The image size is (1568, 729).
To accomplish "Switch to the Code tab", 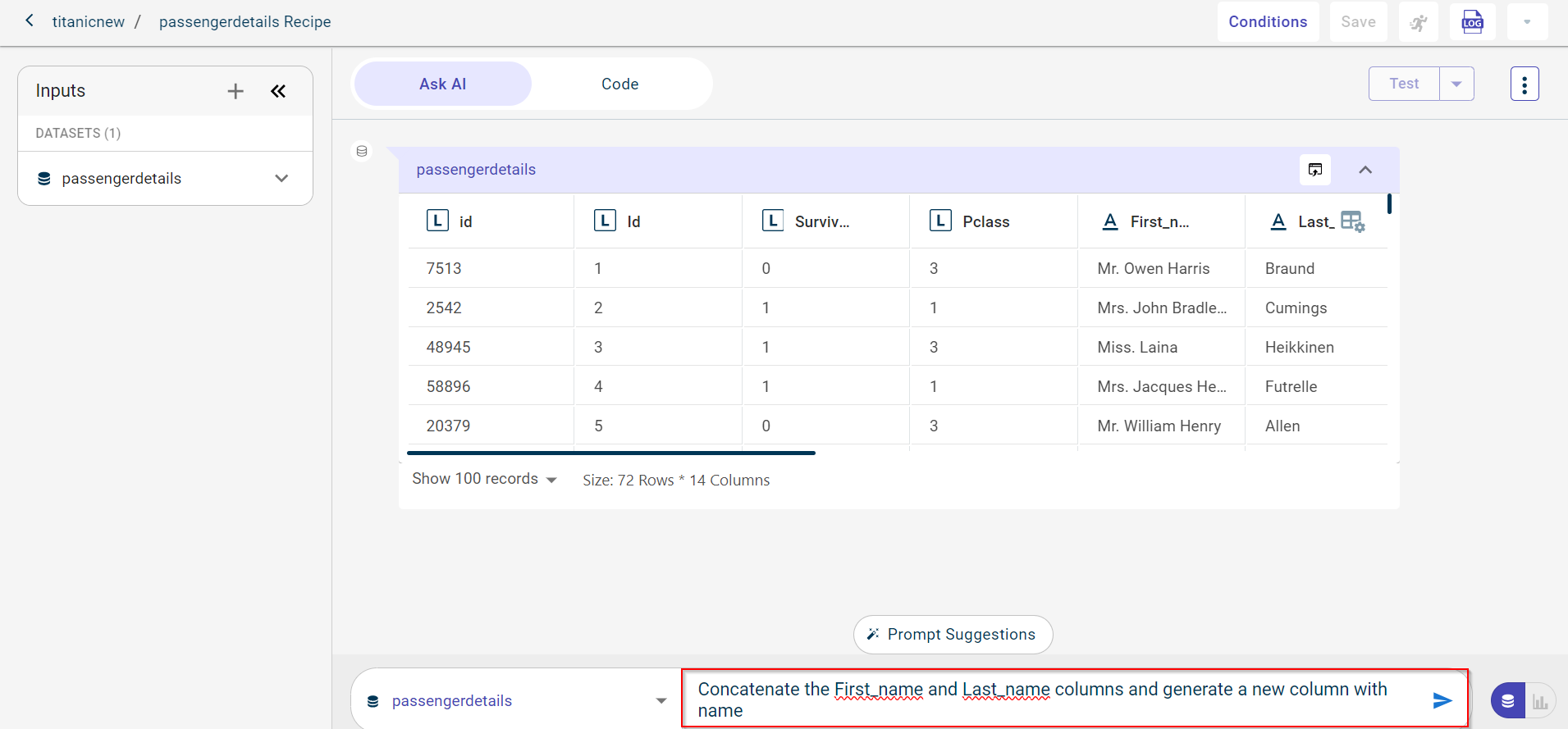I will (619, 84).
